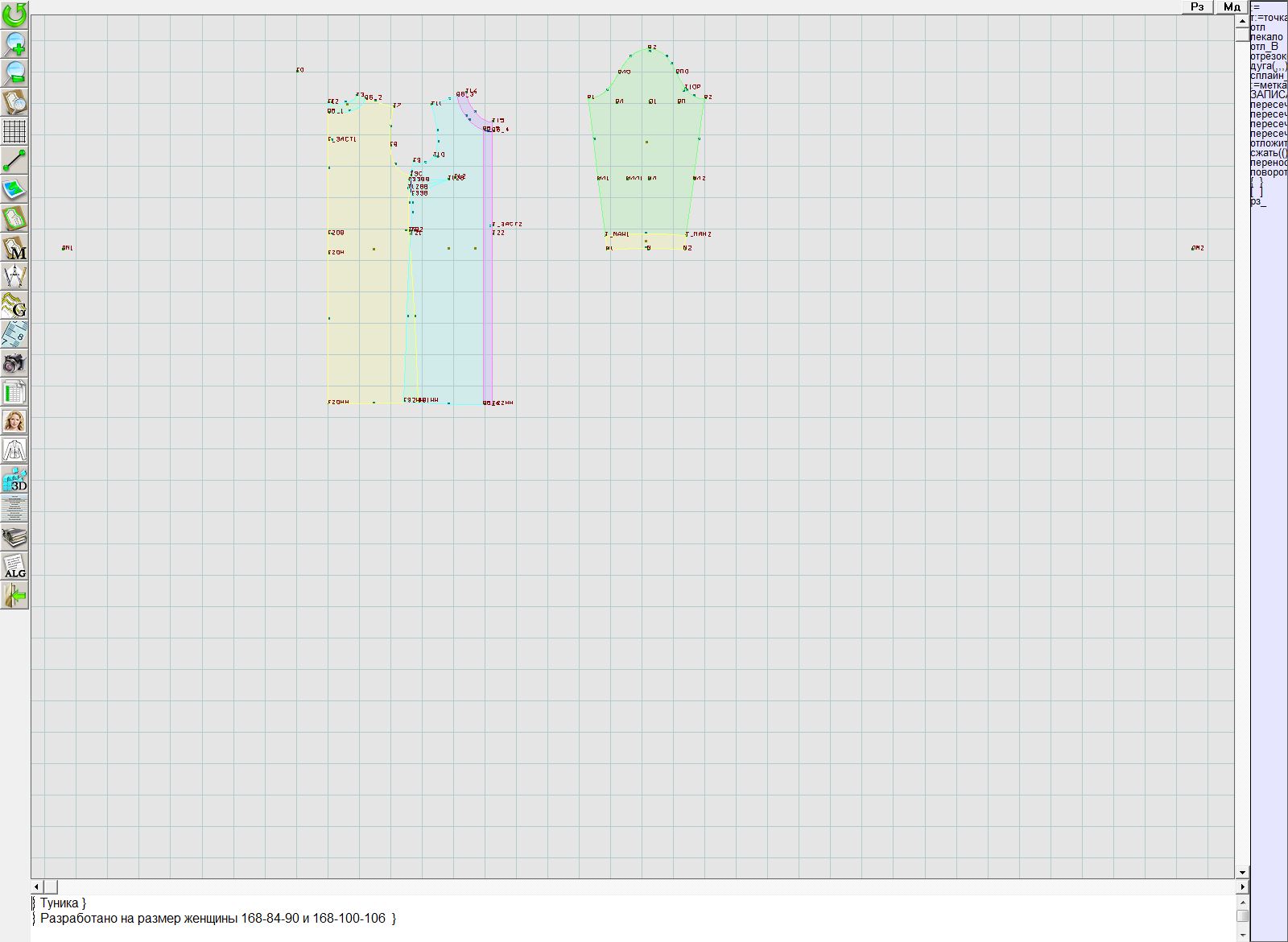Open the pattern with M icon
Image resolution: width=1288 pixels, height=942 pixels.
click(x=14, y=248)
